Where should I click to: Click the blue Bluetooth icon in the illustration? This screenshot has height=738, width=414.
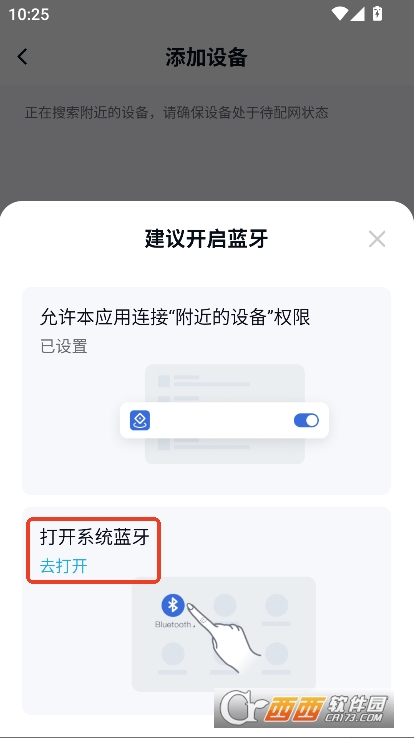point(173,605)
